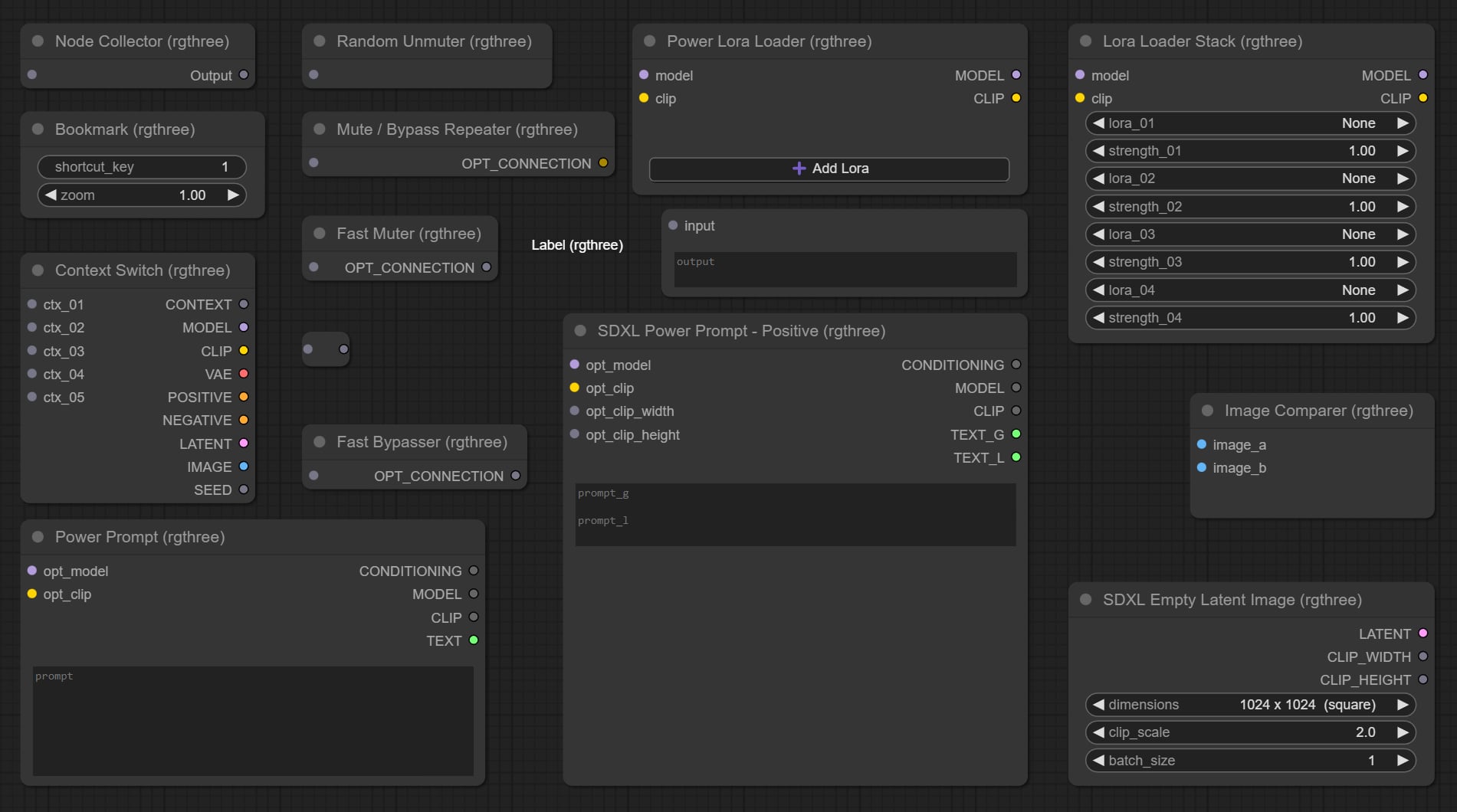The image size is (1457, 812).
Task: Collapse the Fast Muter node using its title dot
Action: click(x=320, y=234)
